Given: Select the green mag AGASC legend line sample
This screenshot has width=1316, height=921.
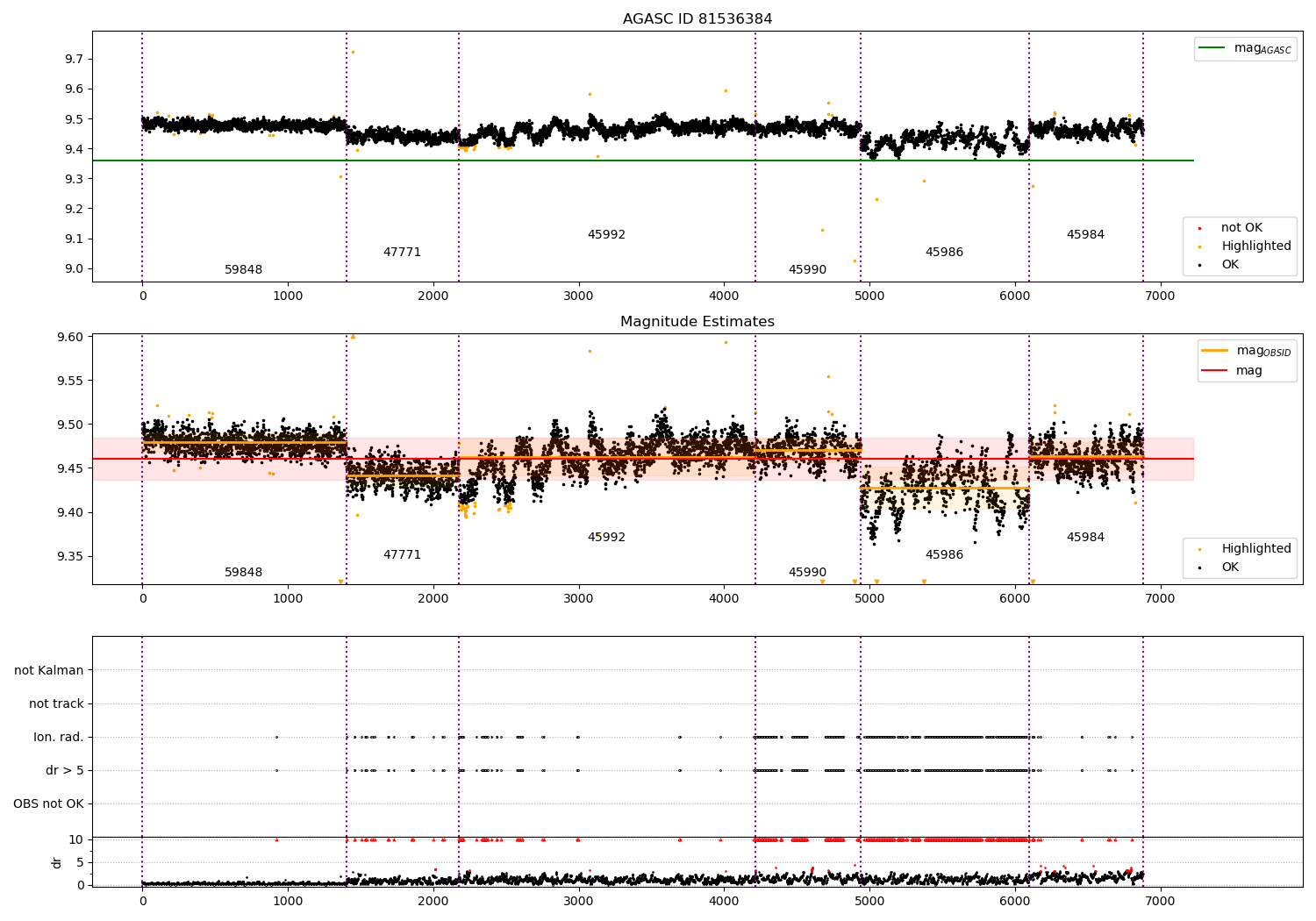Looking at the screenshot, I should point(1212,48).
